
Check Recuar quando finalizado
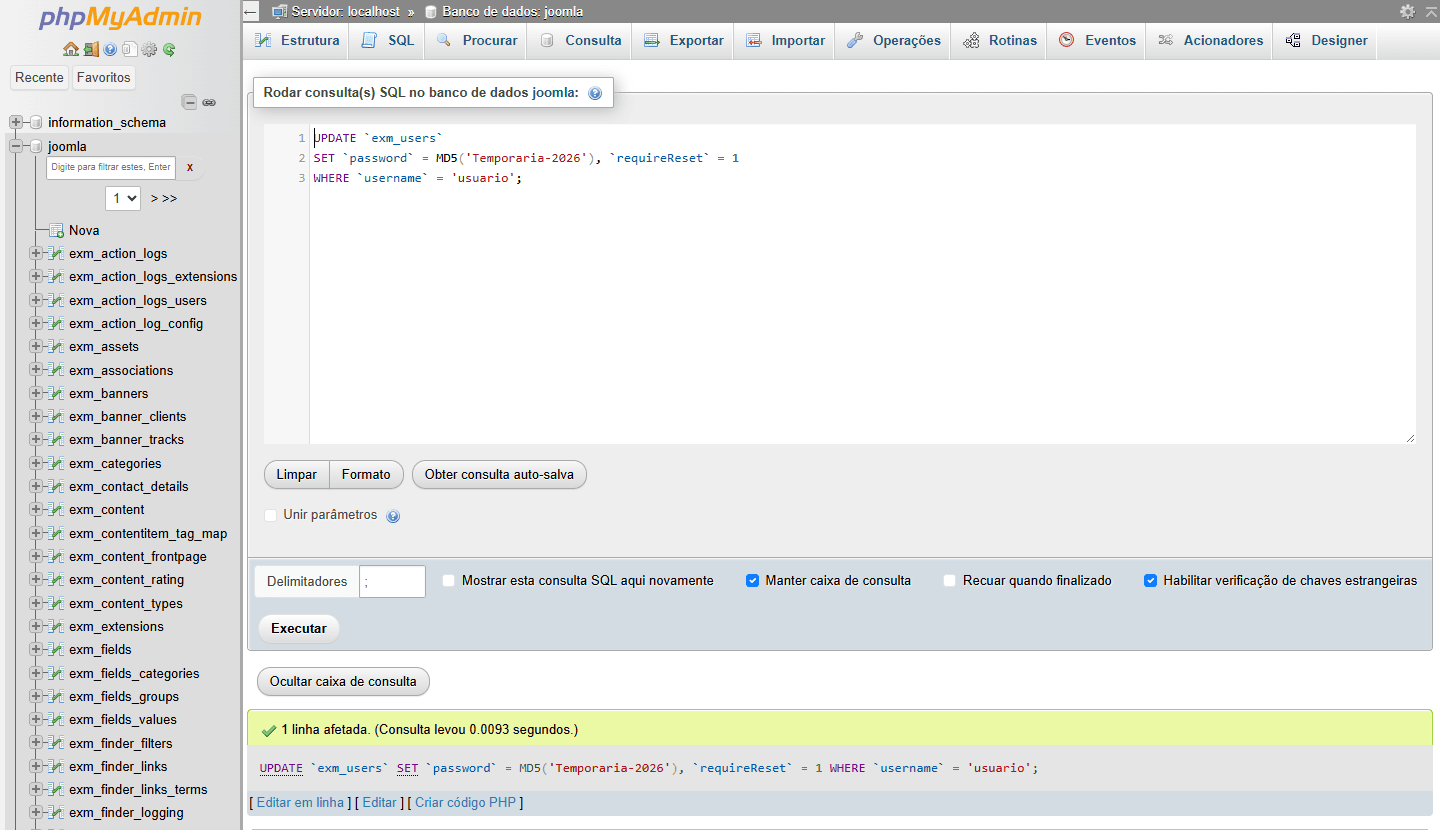click(x=950, y=580)
